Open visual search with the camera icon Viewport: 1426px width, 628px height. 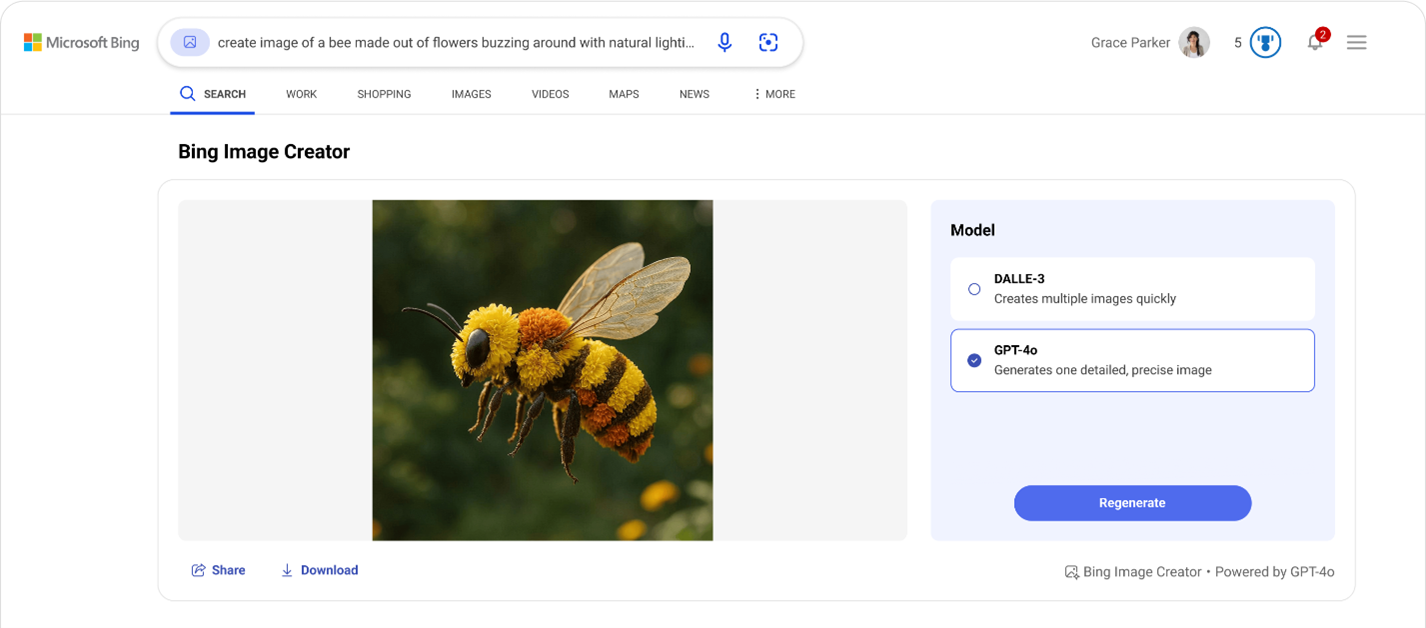point(768,42)
